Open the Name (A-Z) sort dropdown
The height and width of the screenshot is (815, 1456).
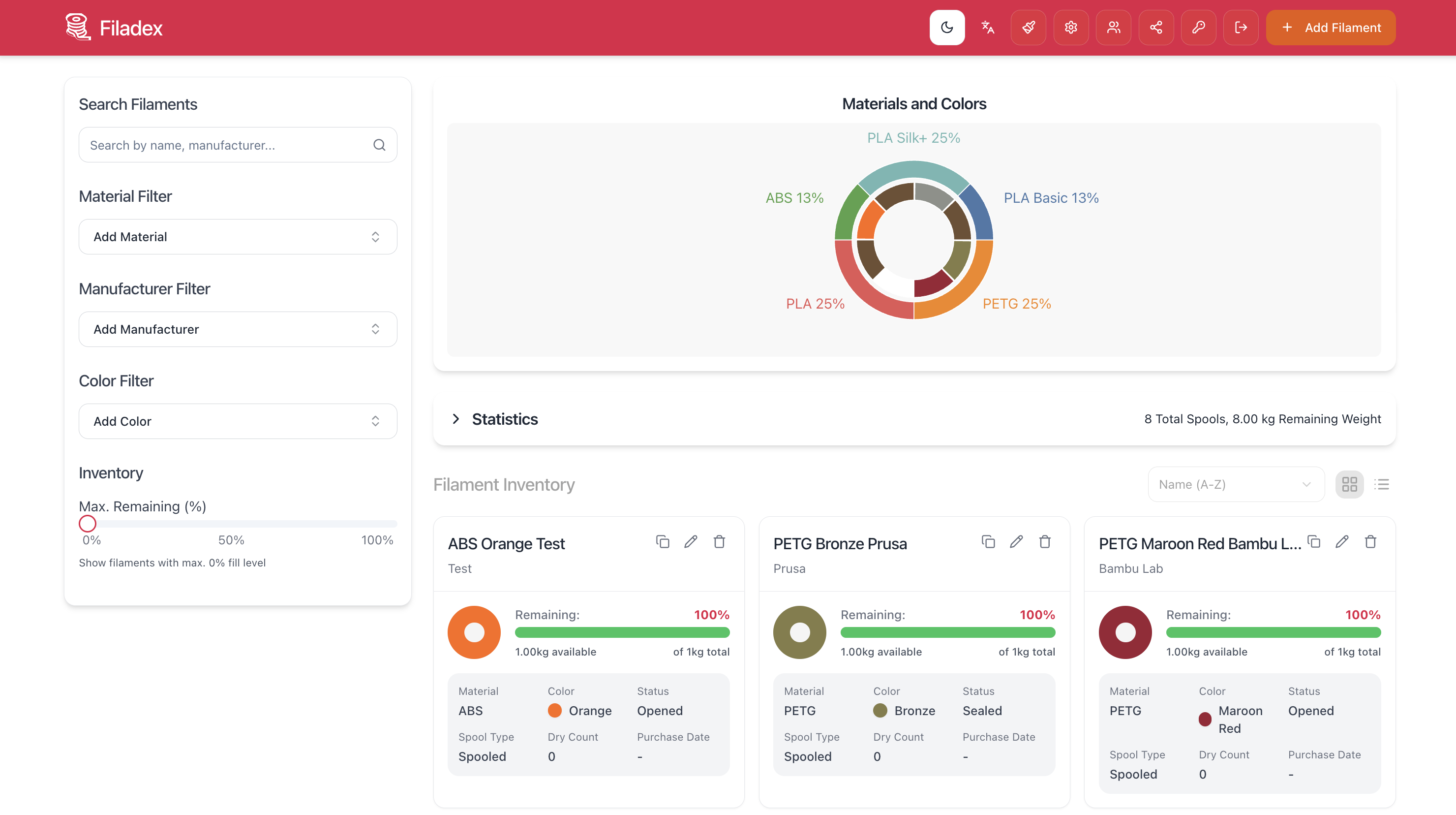click(x=1236, y=484)
